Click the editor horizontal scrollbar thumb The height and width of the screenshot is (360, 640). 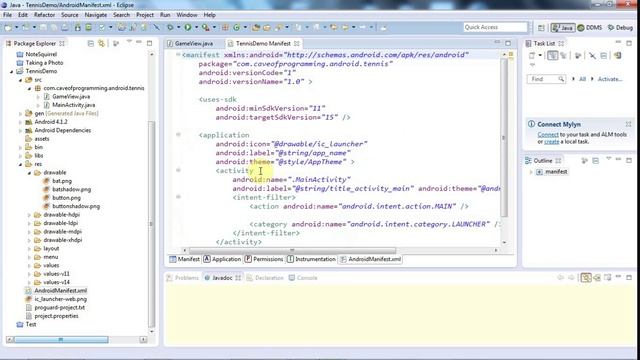[292, 250]
